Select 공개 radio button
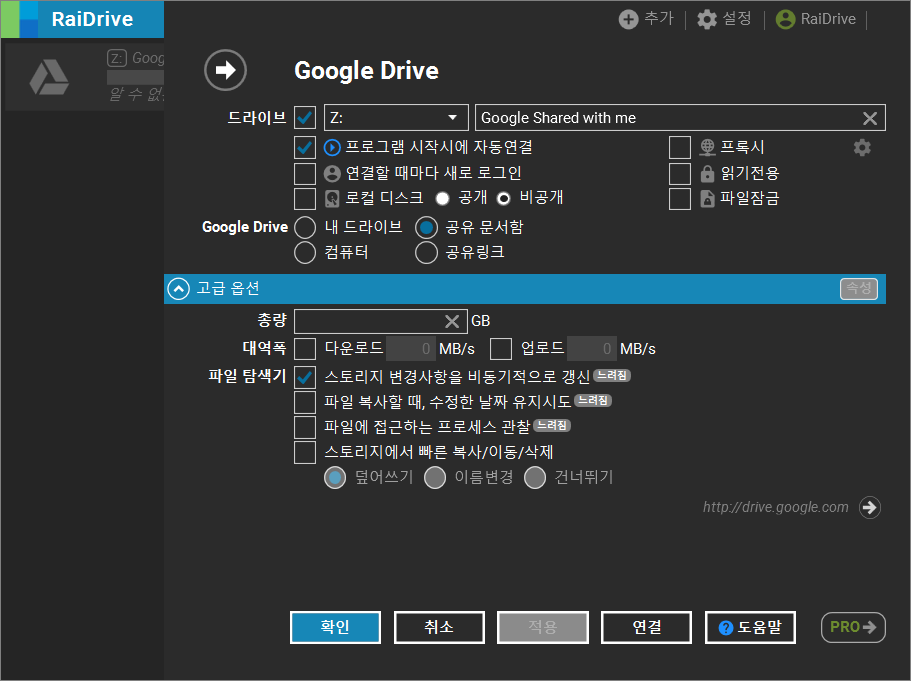The width and height of the screenshot is (911, 681). pyautogui.click(x=443, y=199)
